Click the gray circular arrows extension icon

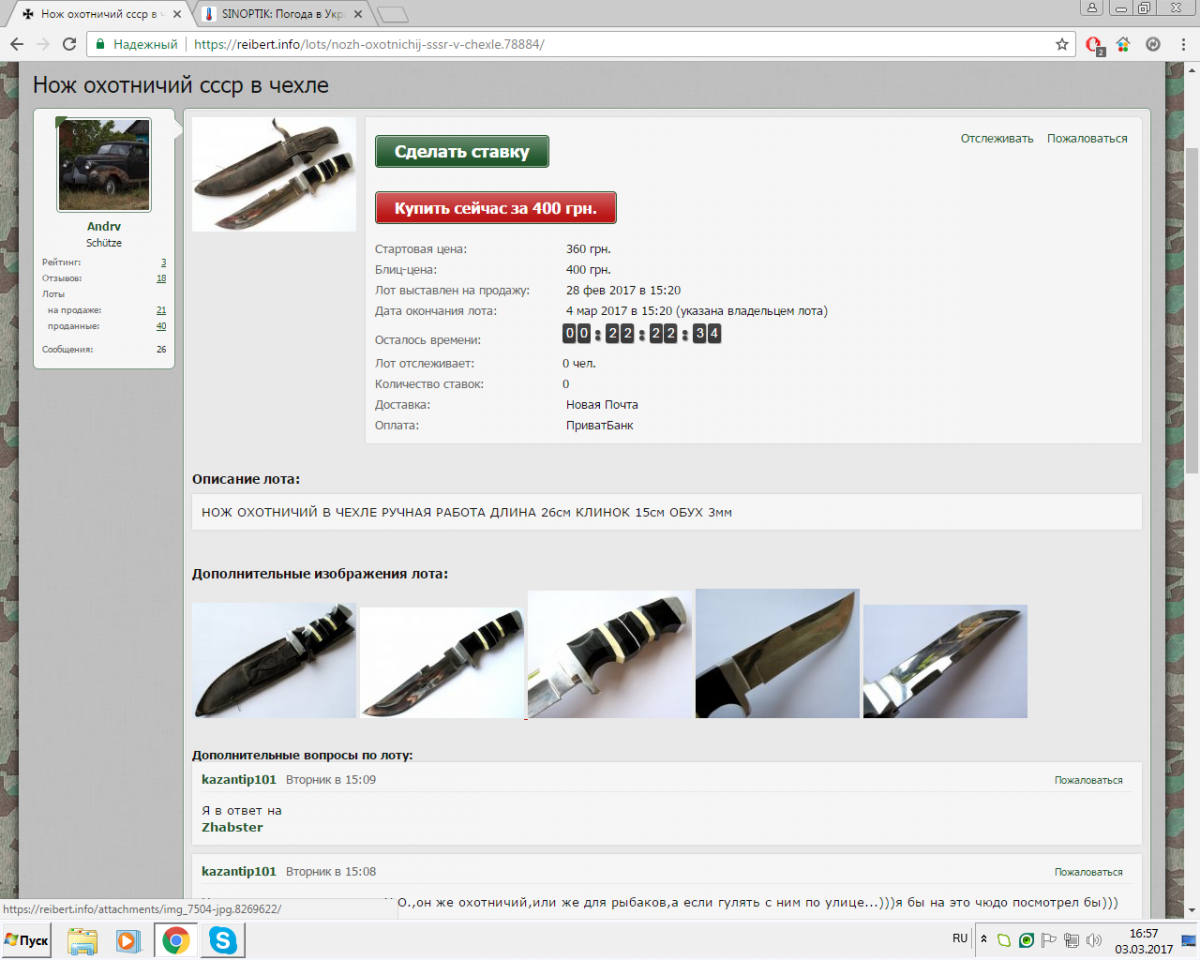coord(1152,44)
